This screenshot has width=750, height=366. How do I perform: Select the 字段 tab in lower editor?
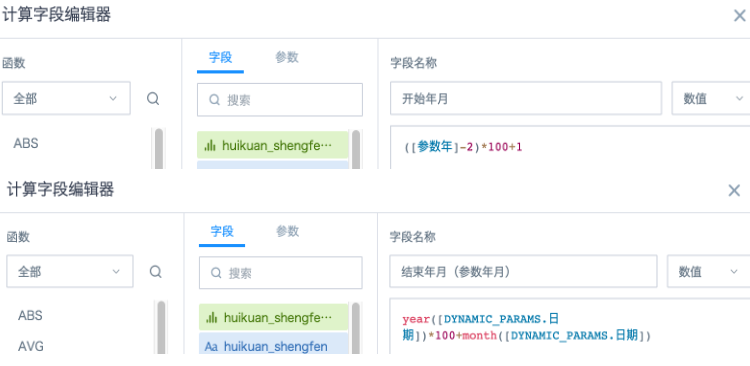222,232
